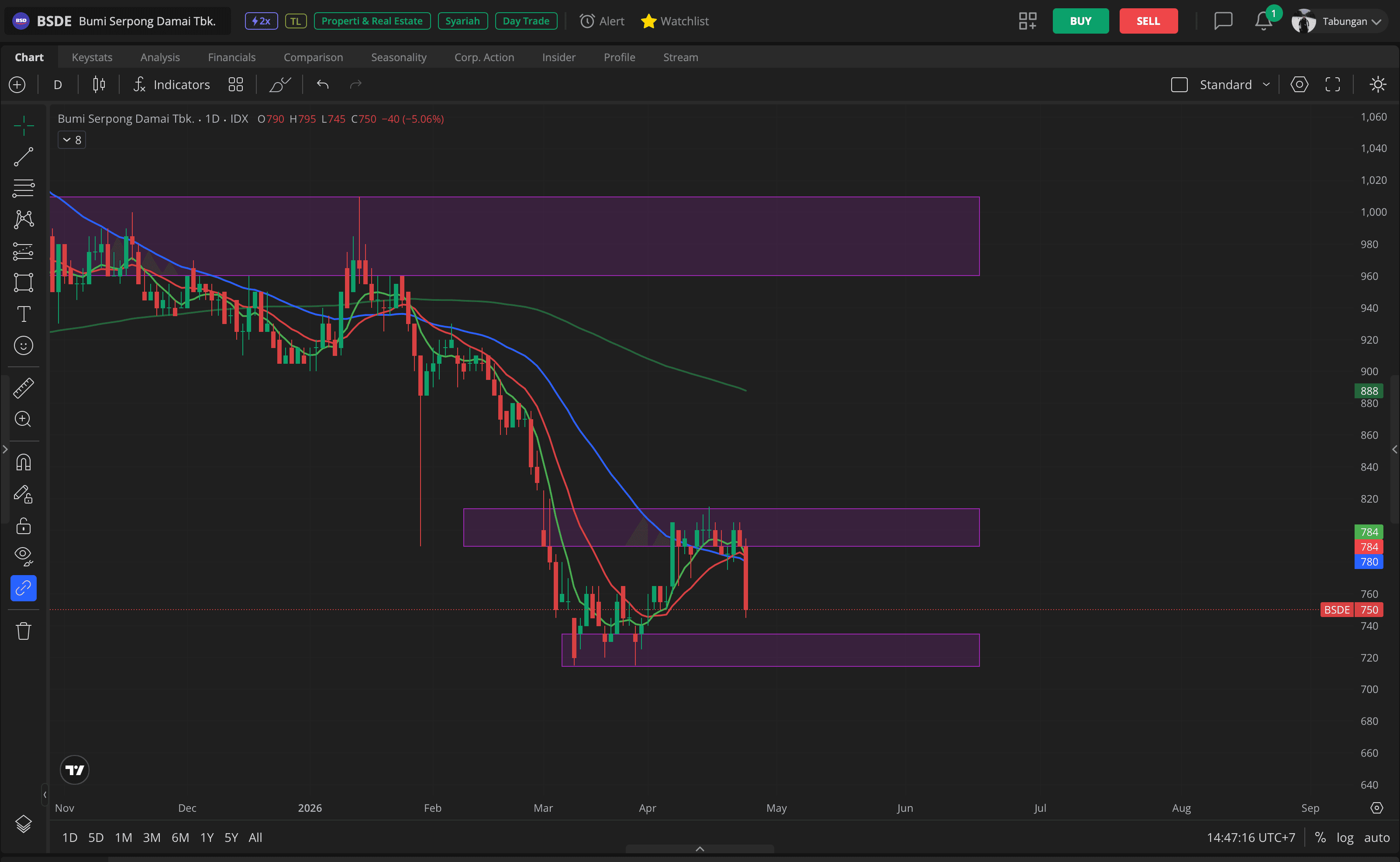
Task: Activate the zoom-in tool
Action: coord(24,419)
